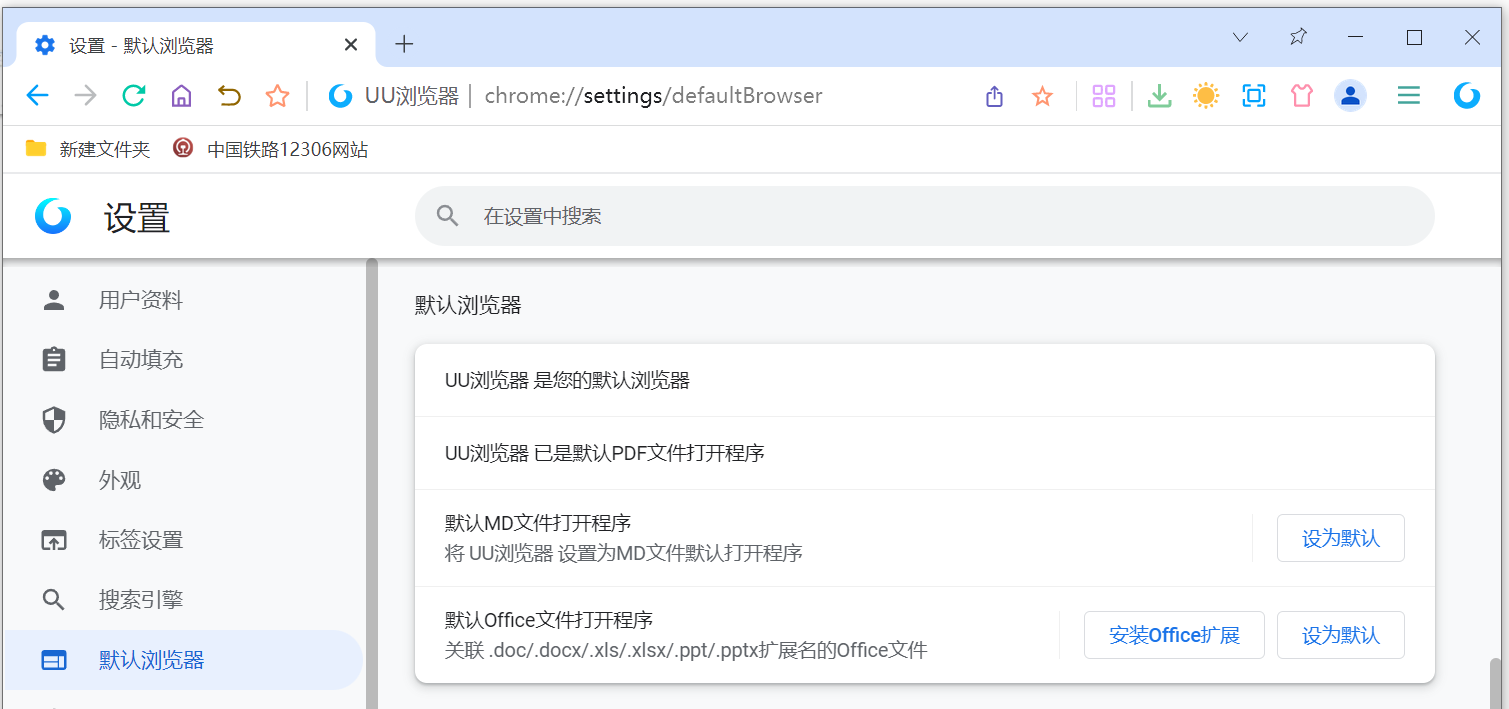Viewport: 1509px width, 709px height.
Task: Click the pin window icon in title bar
Action: (x=1298, y=37)
